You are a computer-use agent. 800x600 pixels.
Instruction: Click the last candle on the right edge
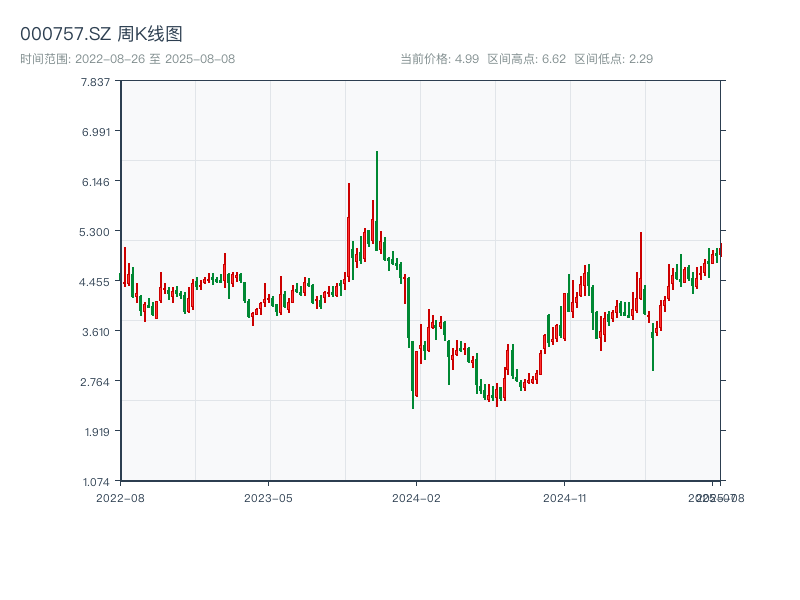tap(720, 250)
